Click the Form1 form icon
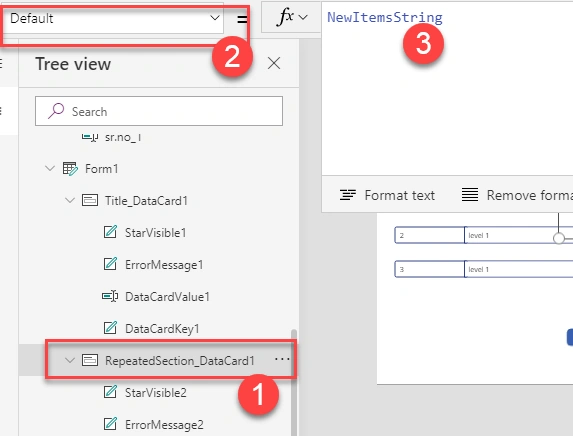Image resolution: width=573 pixels, height=436 pixels. coord(70,168)
